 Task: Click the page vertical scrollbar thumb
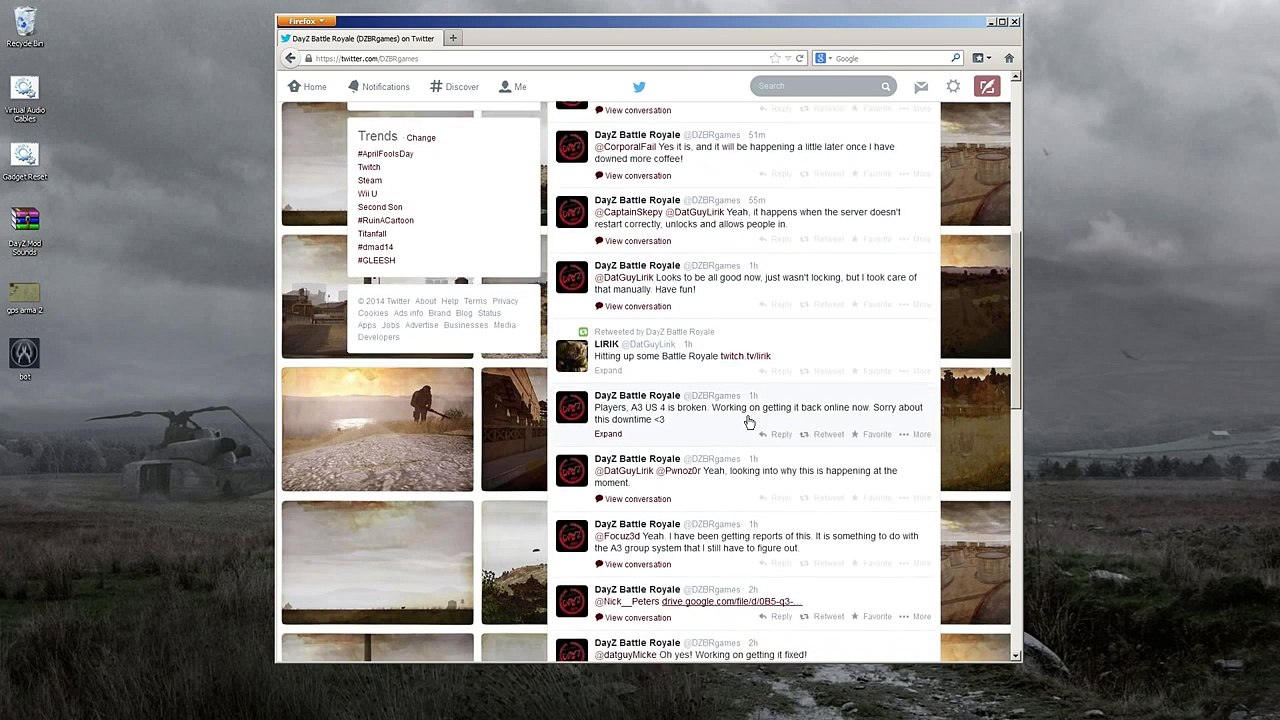(1016, 320)
